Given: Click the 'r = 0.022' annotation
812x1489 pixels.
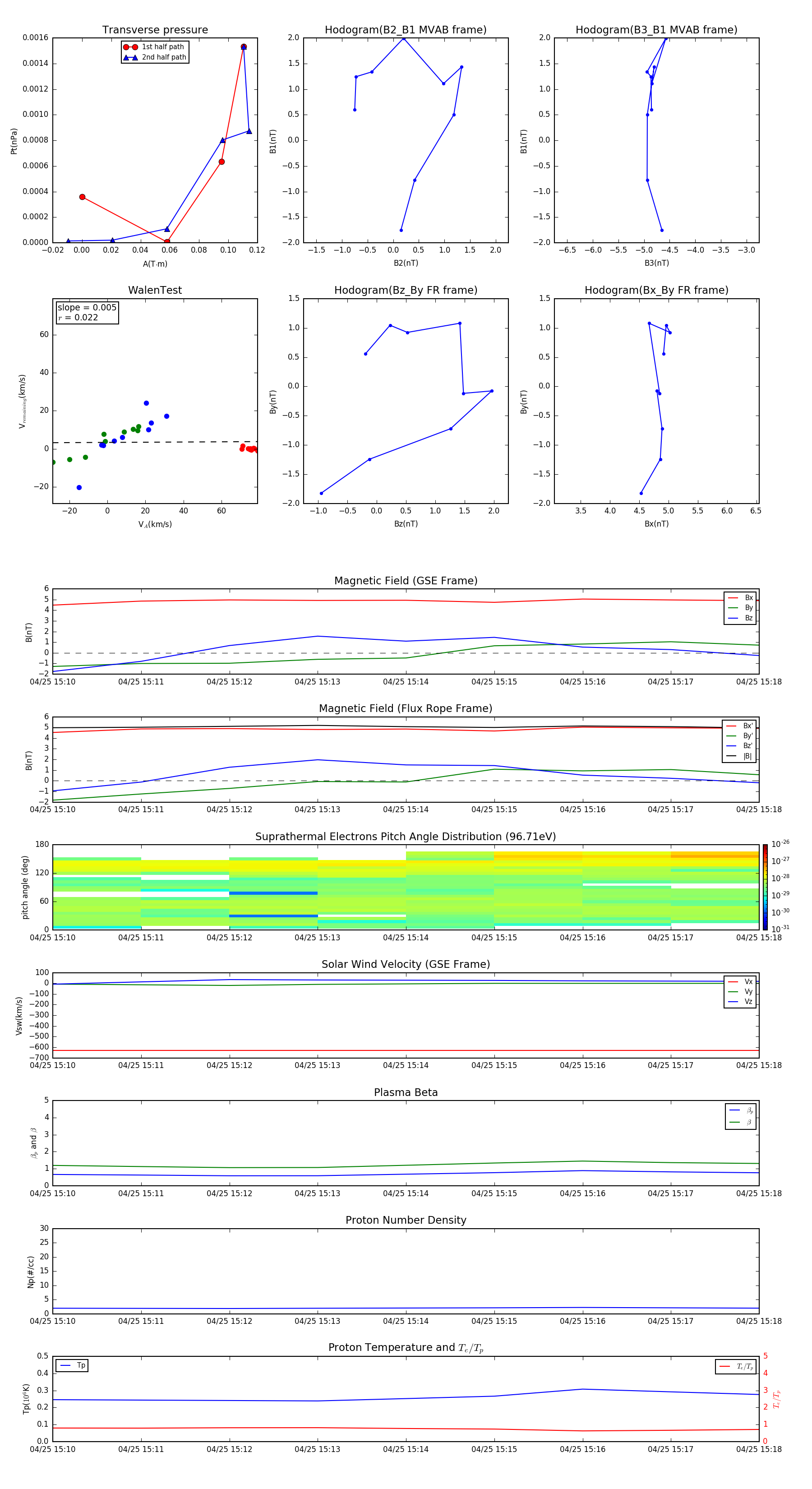Looking at the screenshot, I should tap(78, 317).
